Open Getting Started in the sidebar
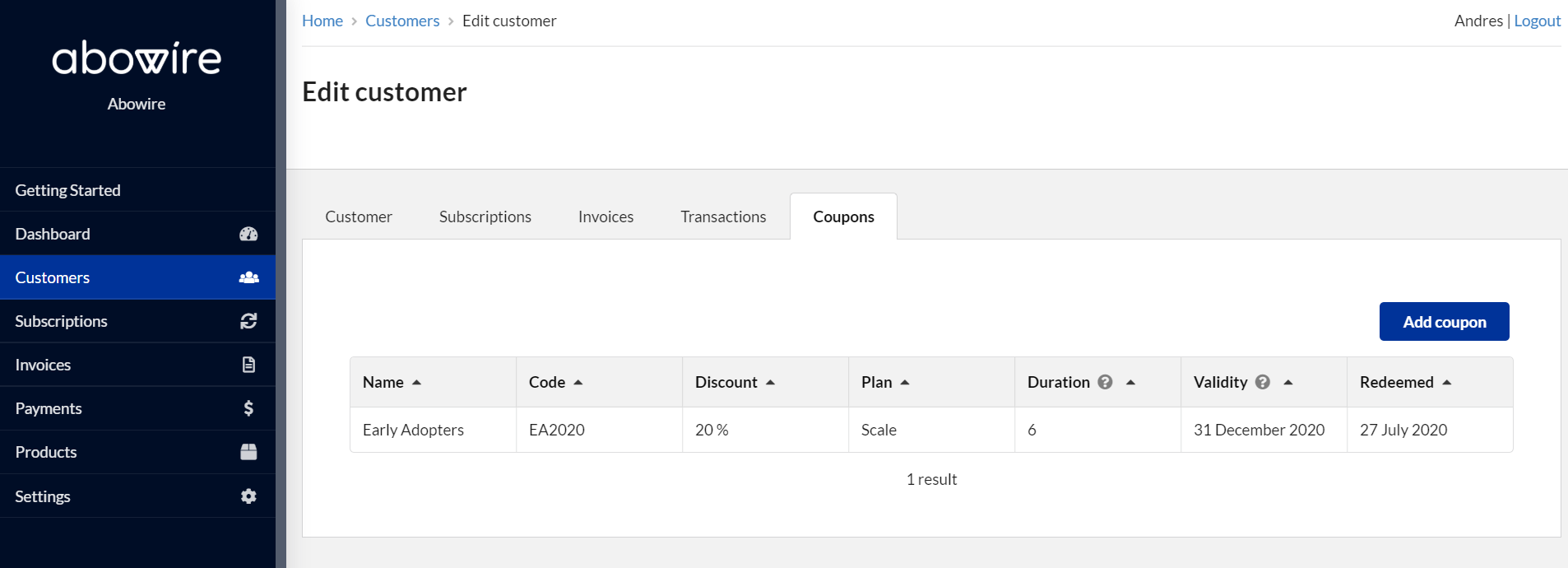Screen dimensions: 1568x568 click(x=137, y=190)
